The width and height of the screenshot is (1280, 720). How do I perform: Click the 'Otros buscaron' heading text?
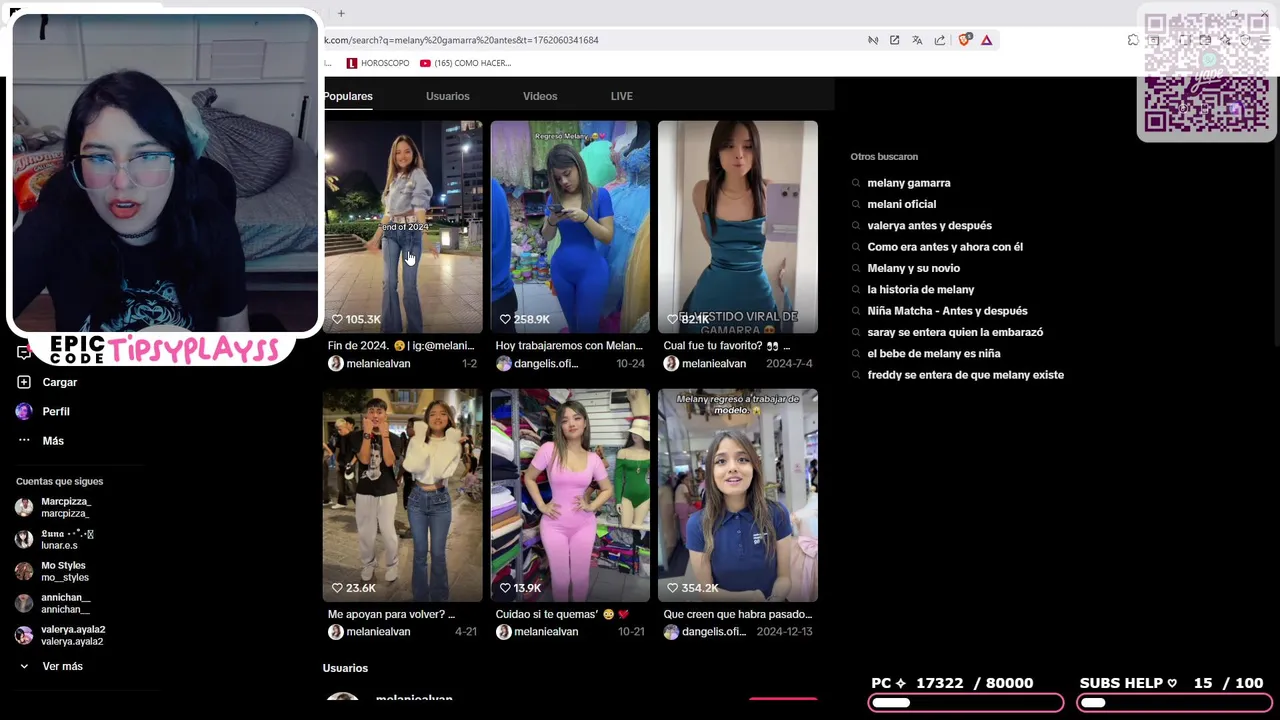(x=884, y=157)
